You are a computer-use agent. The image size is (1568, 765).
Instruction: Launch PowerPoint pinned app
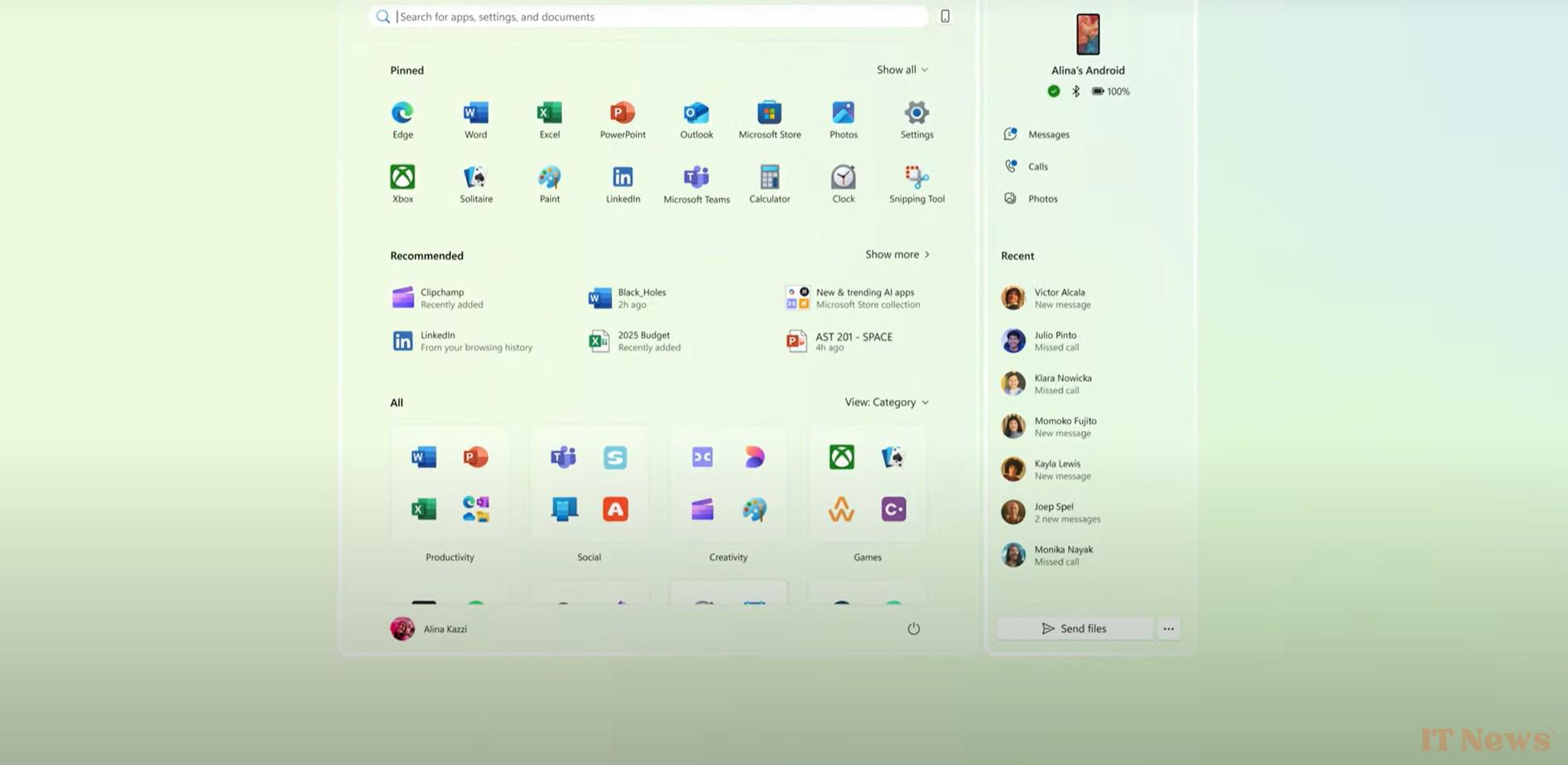[x=623, y=119]
